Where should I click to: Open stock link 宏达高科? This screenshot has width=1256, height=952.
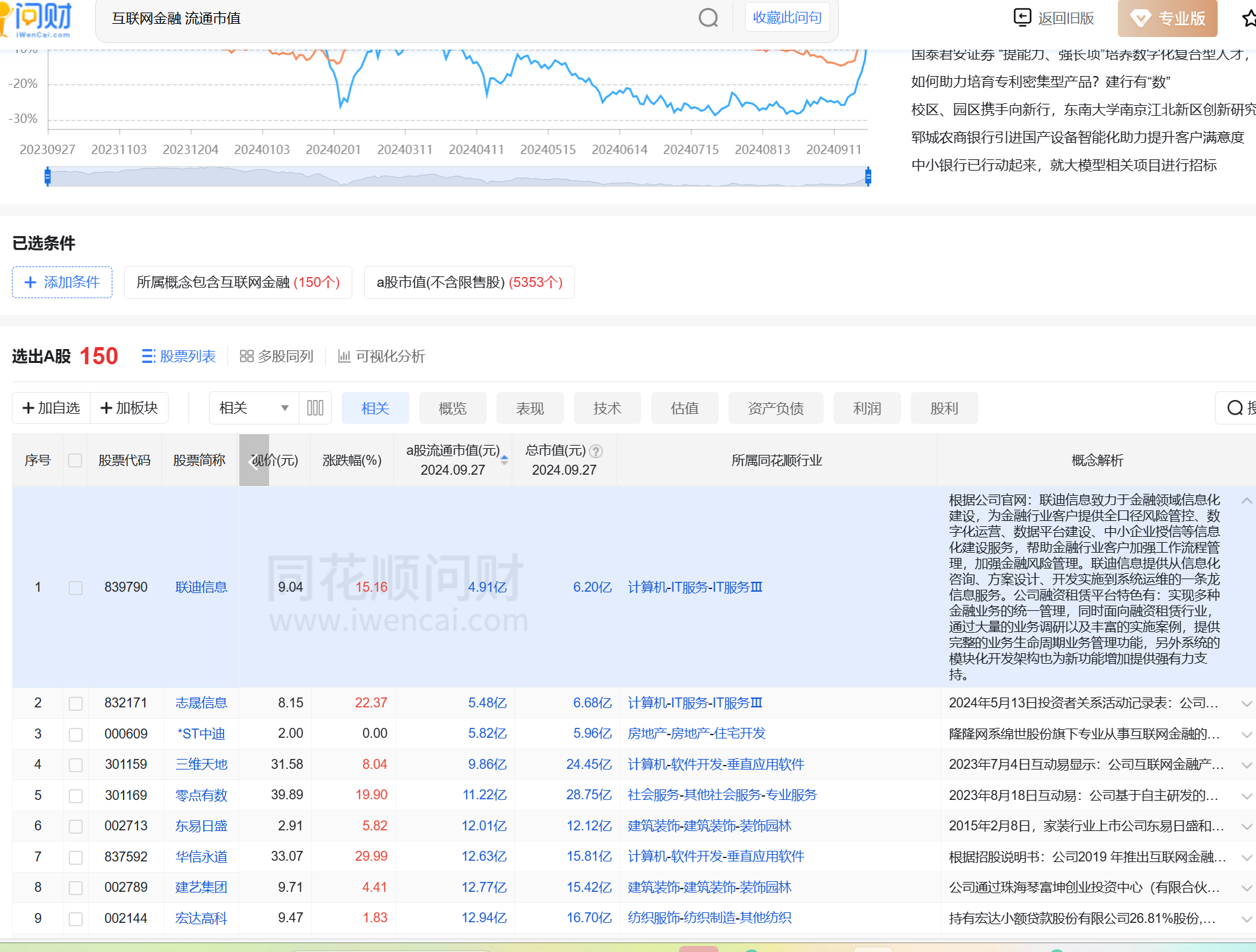coord(201,918)
